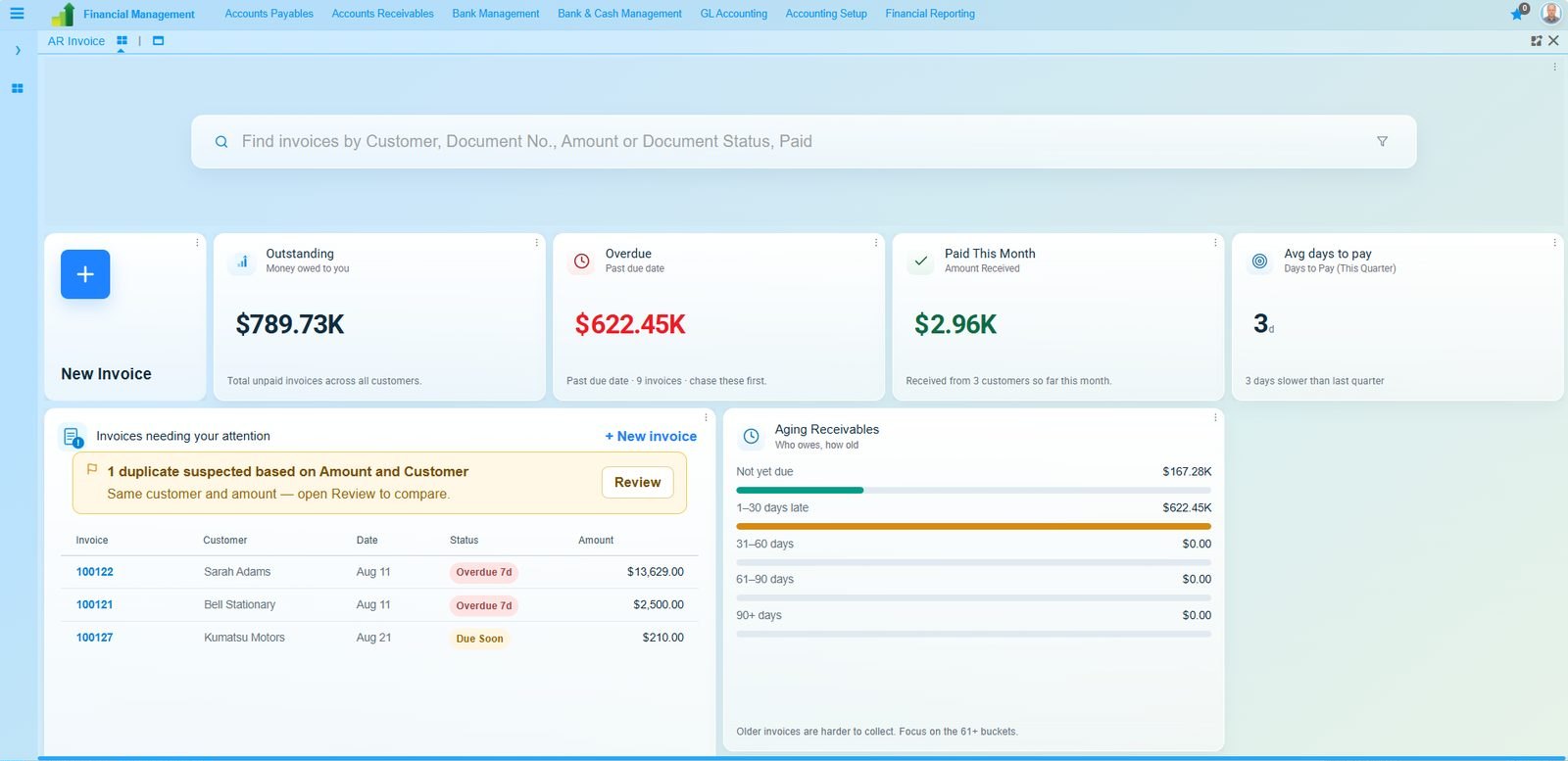The image size is (1568, 761).
Task: Open the Outstanding card options menu
Action: coord(536,243)
